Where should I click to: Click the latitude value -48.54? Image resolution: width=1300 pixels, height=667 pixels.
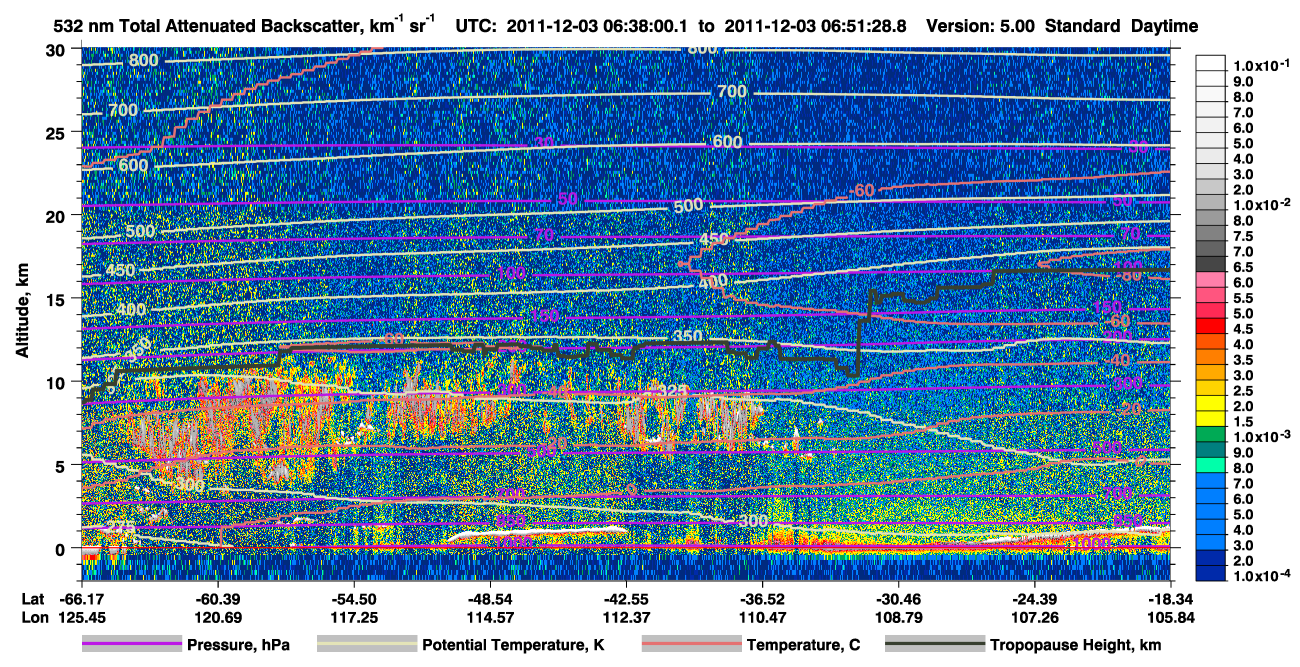coord(489,598)
